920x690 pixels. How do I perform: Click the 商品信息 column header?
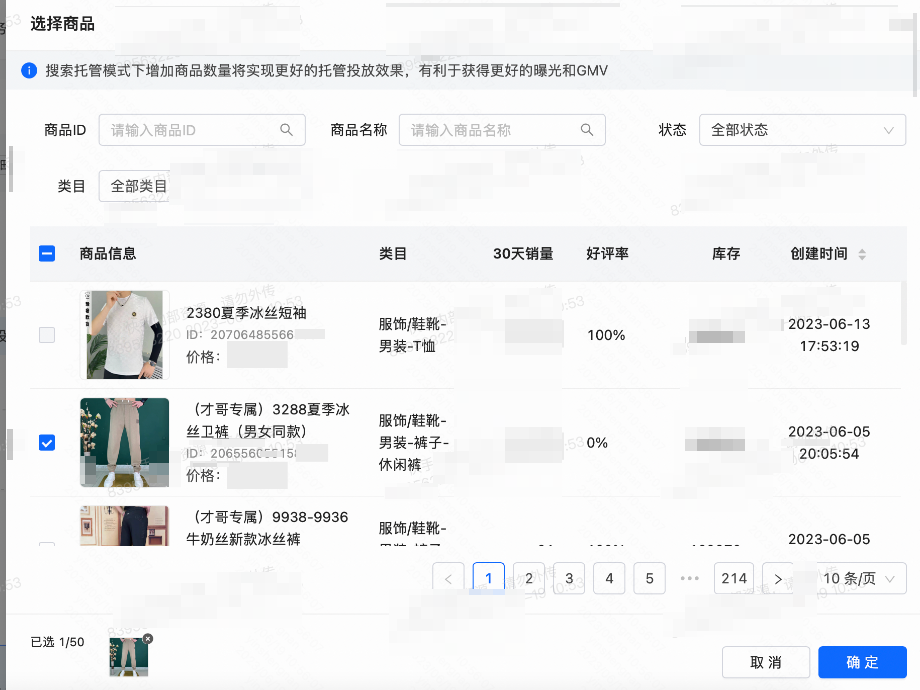coord(108,253)
